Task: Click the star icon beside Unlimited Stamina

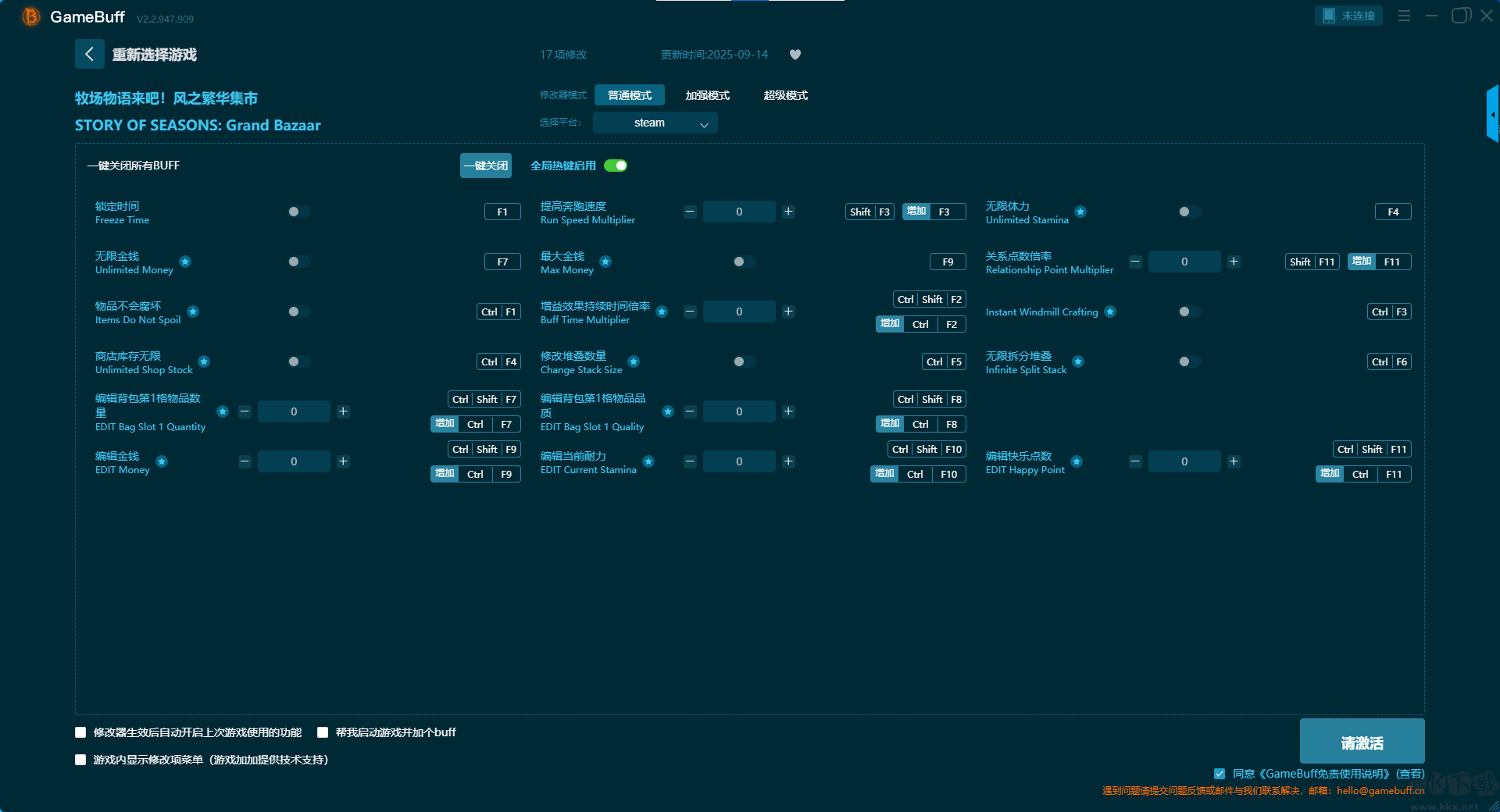Action: 1080,212
